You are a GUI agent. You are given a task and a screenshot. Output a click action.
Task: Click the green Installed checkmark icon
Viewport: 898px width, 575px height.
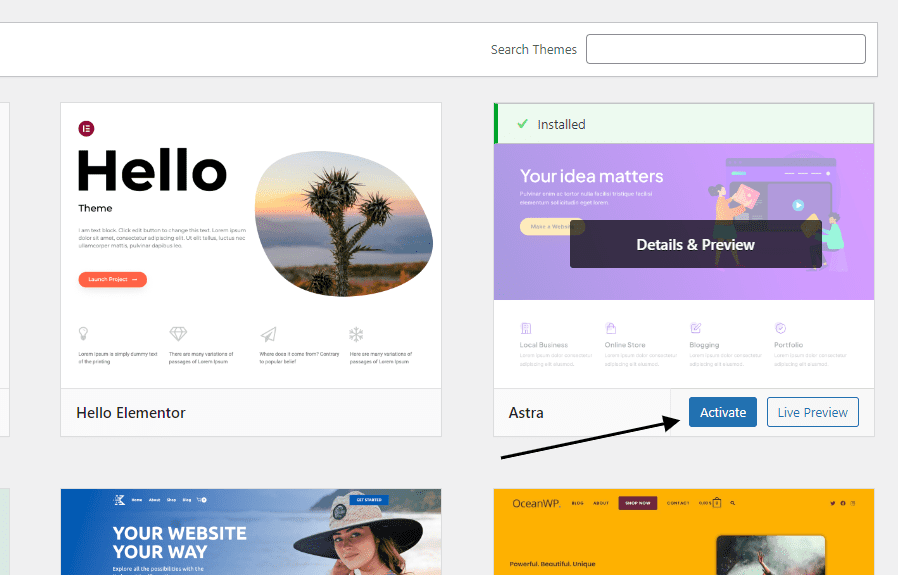tap(522, 124)
